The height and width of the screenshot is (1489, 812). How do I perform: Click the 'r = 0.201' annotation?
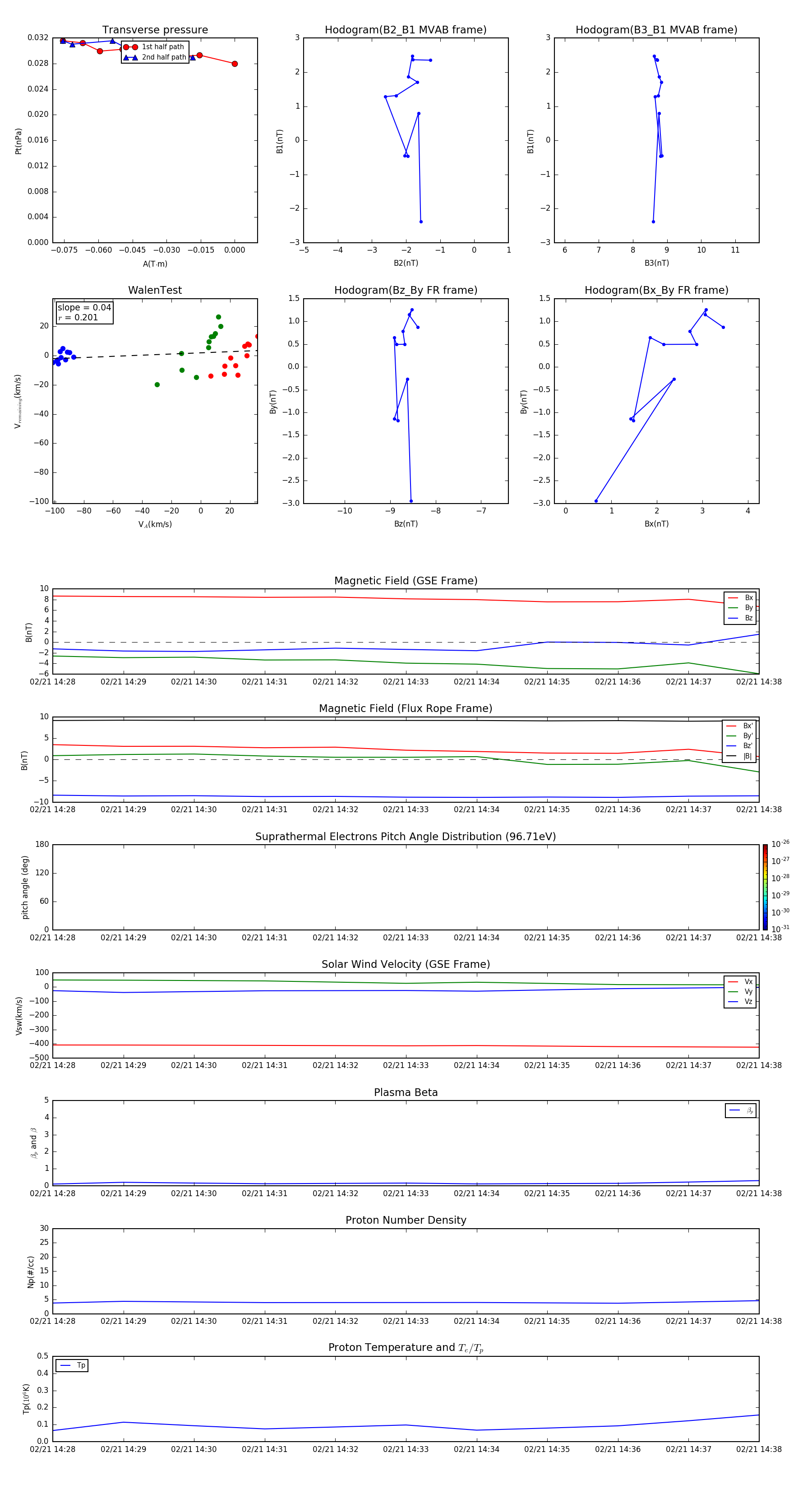pos(78,317)
